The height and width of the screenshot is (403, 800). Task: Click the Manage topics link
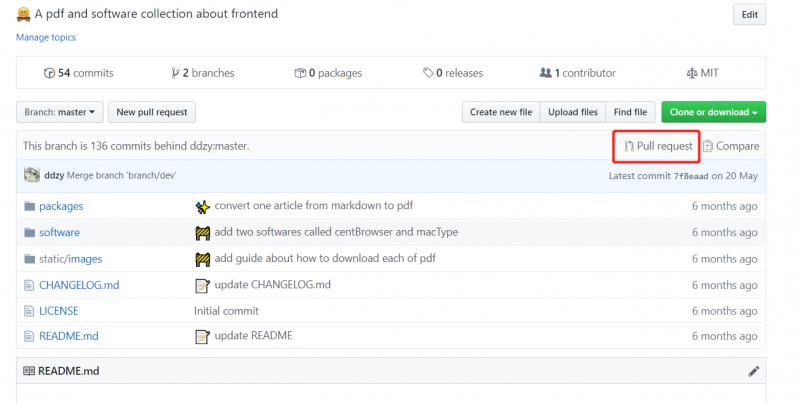tap(45, 38)
